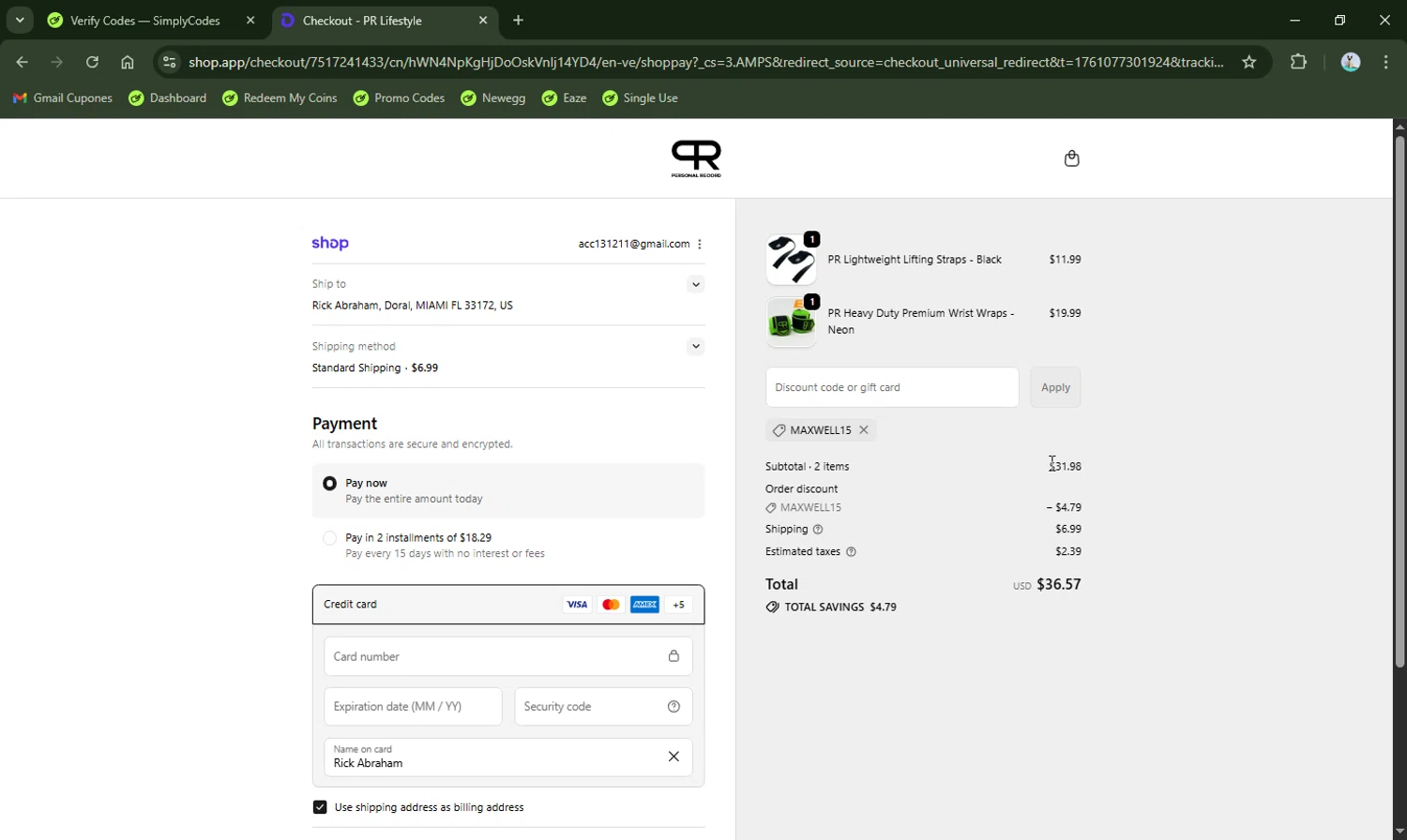
Task: Go back to the previous page
Action: pyautogui.click(x=22, y=62)
